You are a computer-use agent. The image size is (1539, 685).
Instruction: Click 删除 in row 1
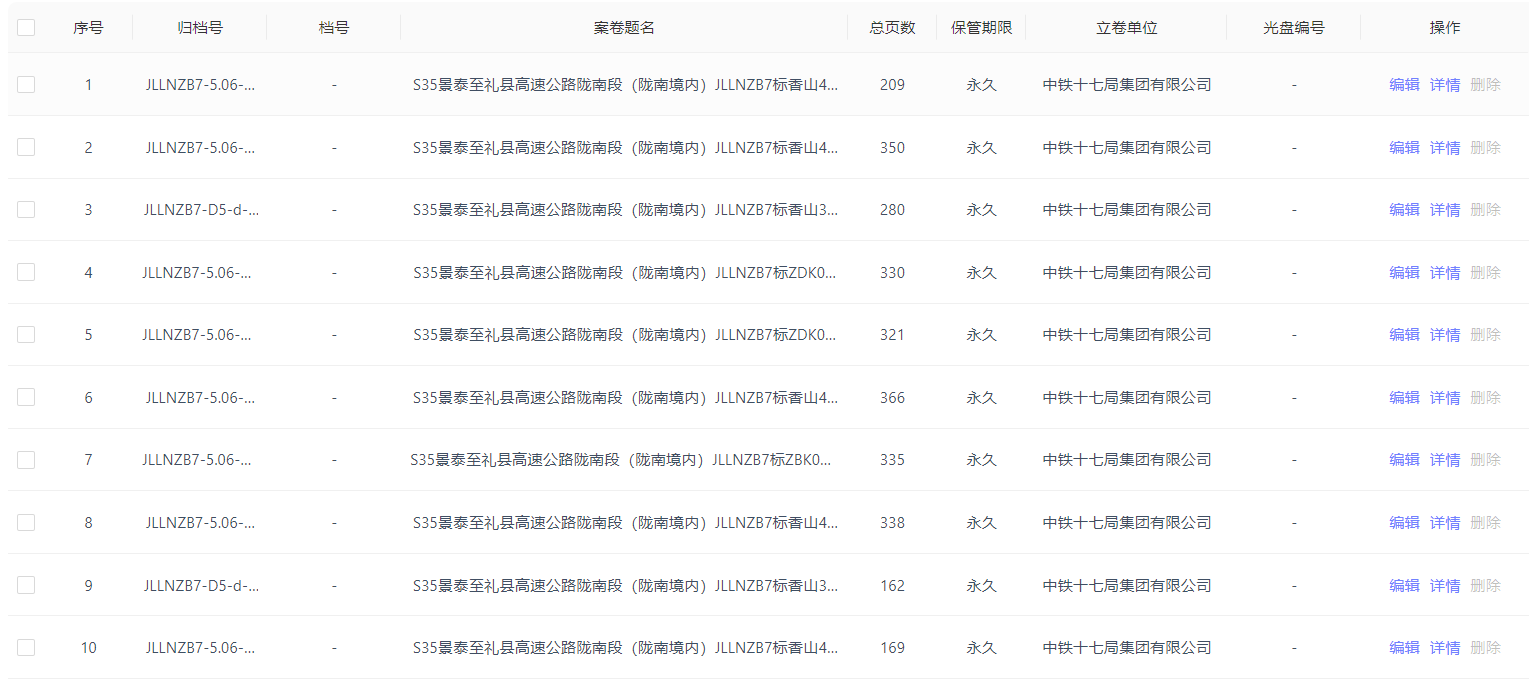coord(1486,85)
